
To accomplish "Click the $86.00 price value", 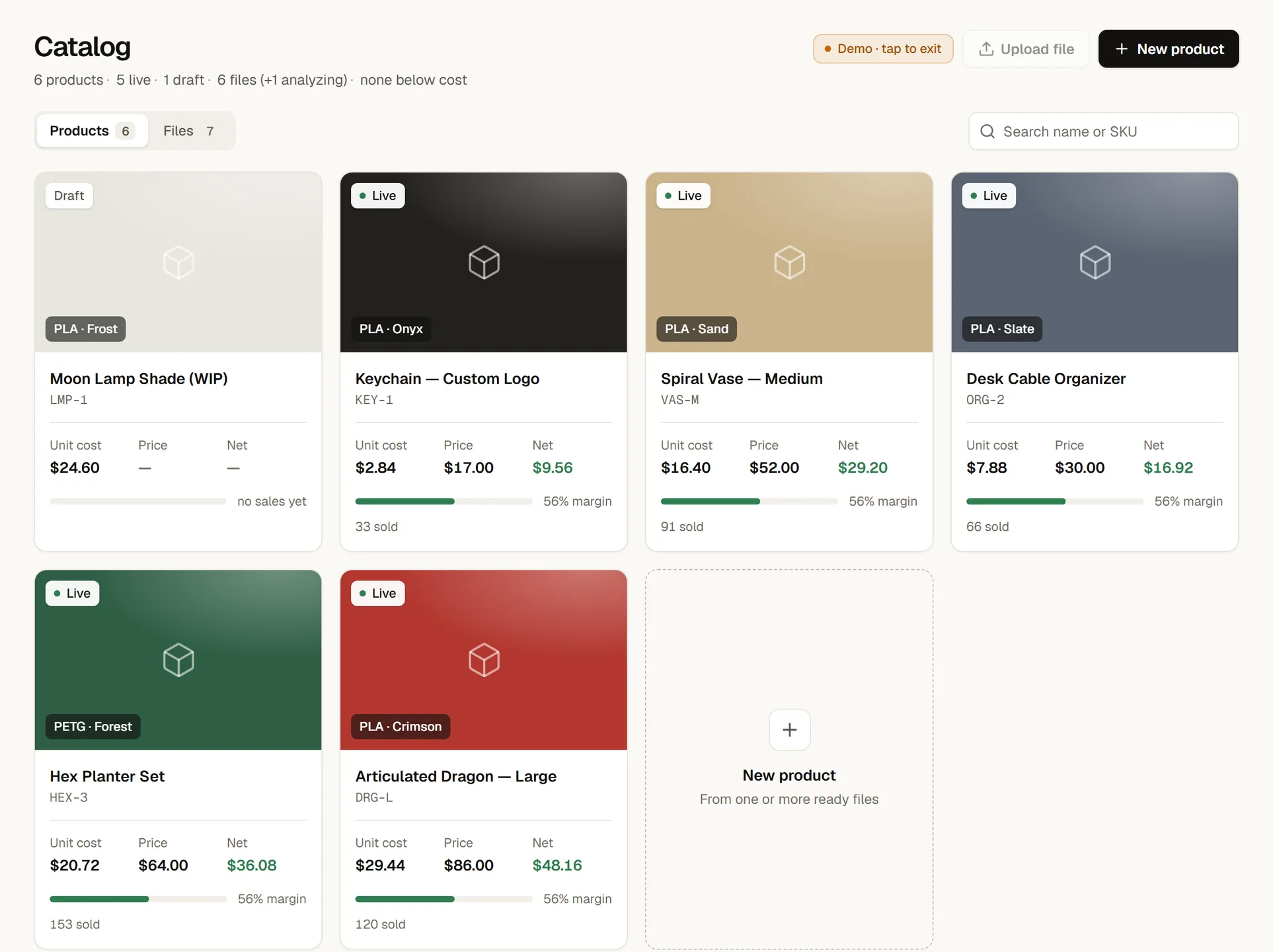I will point(469,865).
